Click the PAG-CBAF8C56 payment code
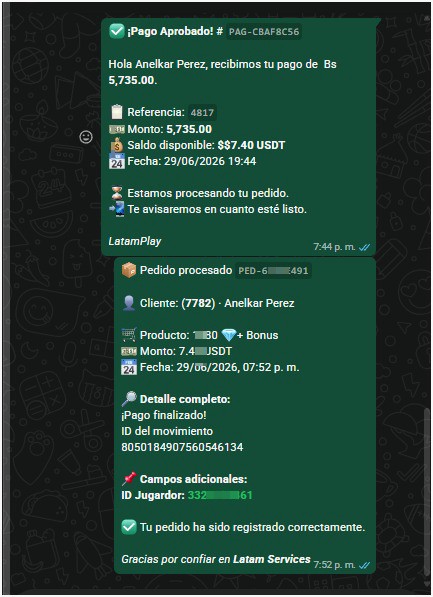Screen dimensions: 433x597 point(264,32)
